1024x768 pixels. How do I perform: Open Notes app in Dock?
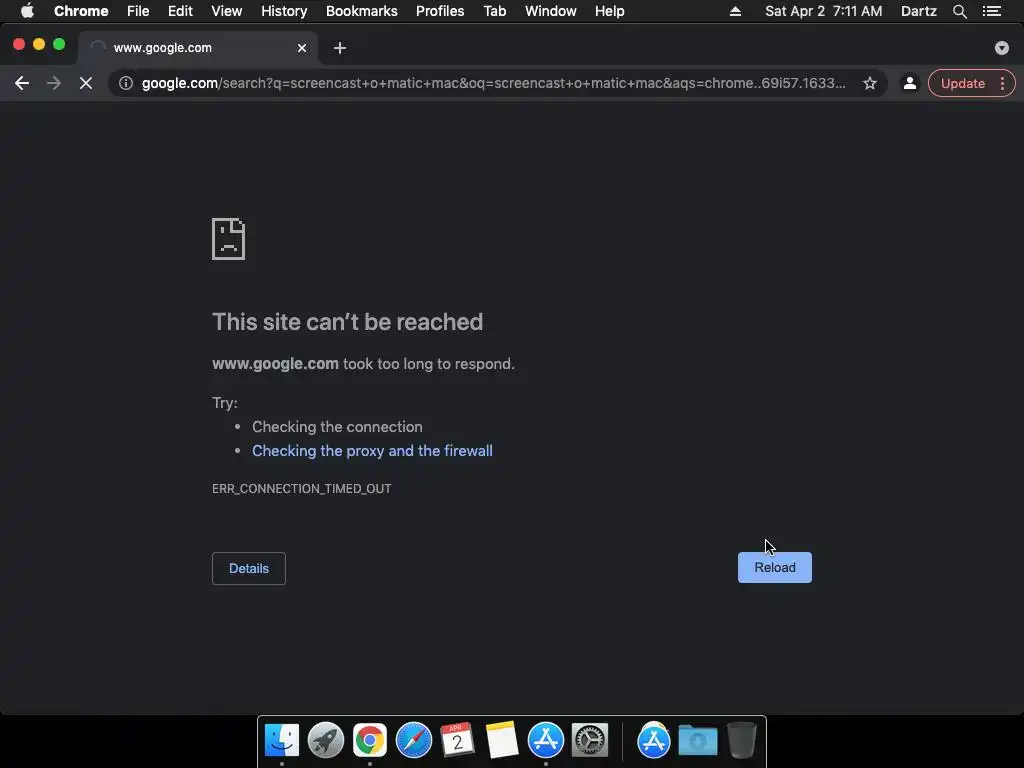[502, 741]
